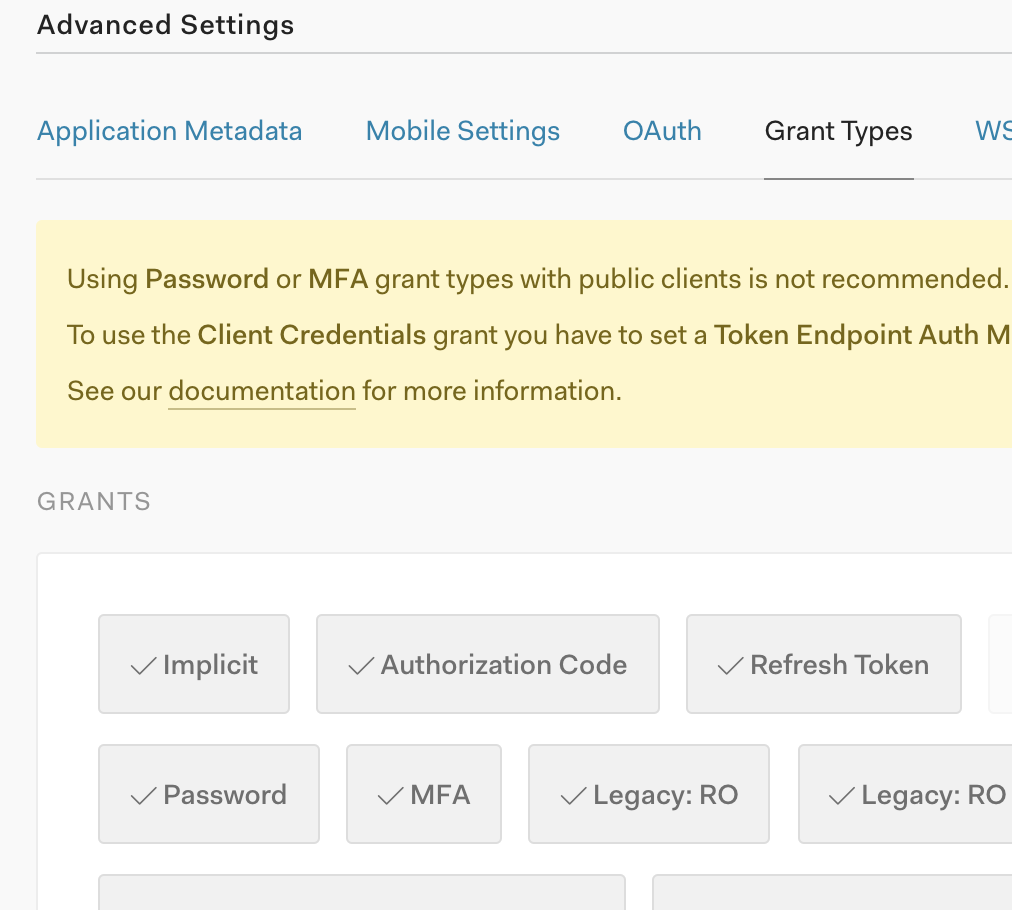Click the checkmark icon beside Implicit
This screenshot has width=1012, height=910.
click(144, 666)
